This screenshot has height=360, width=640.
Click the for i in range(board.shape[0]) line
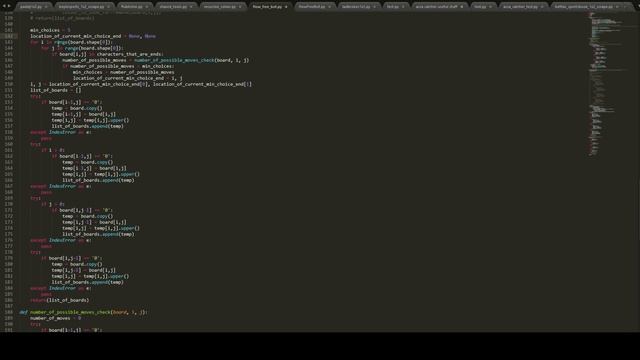71,42
